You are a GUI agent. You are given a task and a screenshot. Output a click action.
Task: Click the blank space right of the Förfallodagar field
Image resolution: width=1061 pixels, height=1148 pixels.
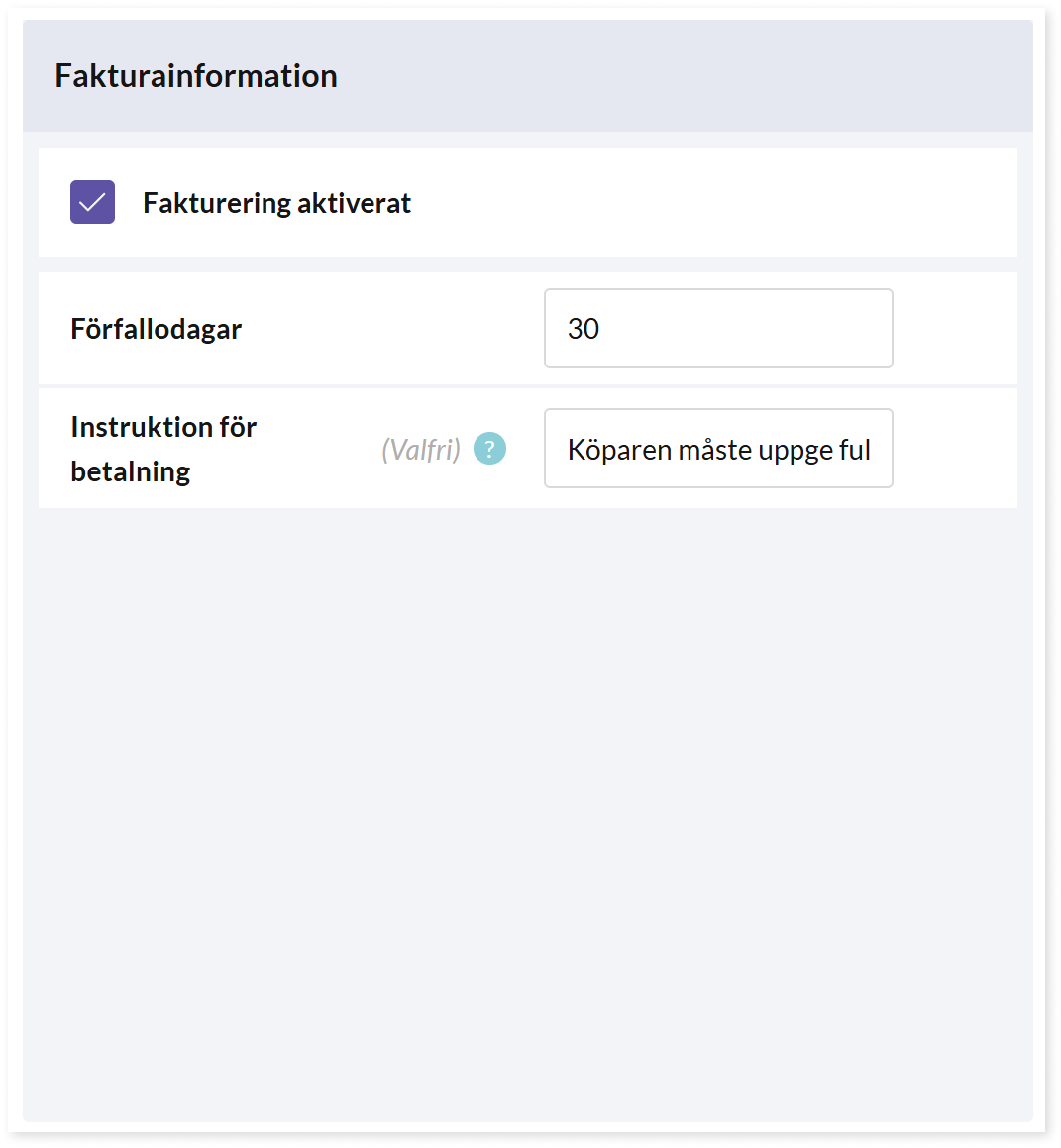tap(955, 328)
